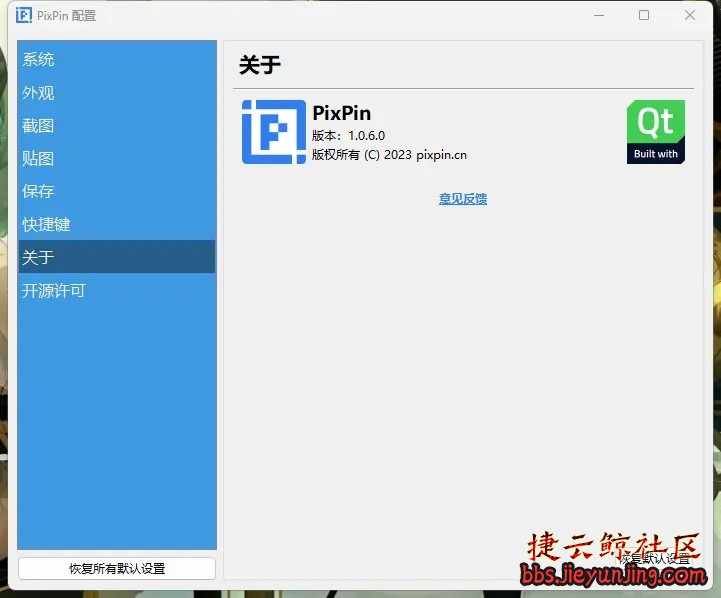721x598 pixels.
Task: Minimize the PixPin 配置 window
Action: (599, 15)
